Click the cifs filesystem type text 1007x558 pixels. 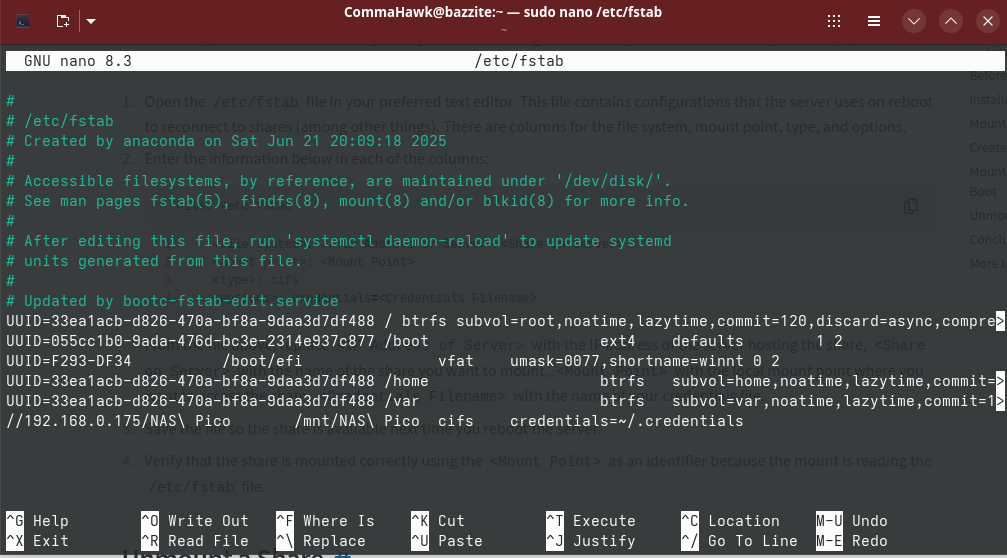click(455, 421)
